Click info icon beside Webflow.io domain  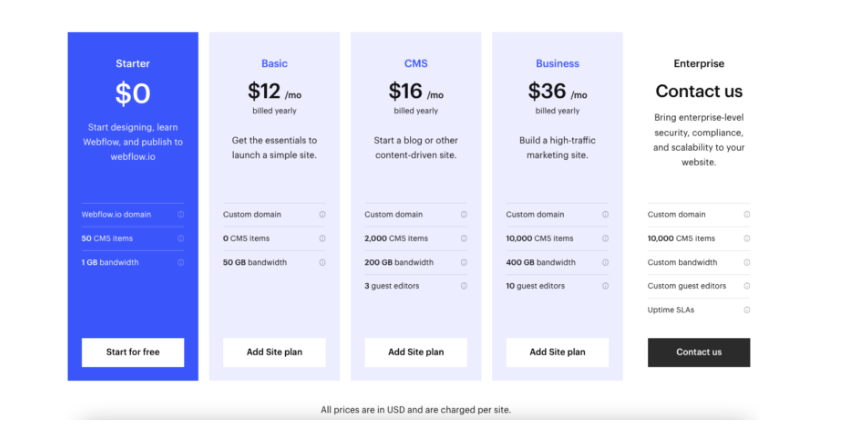181,214
